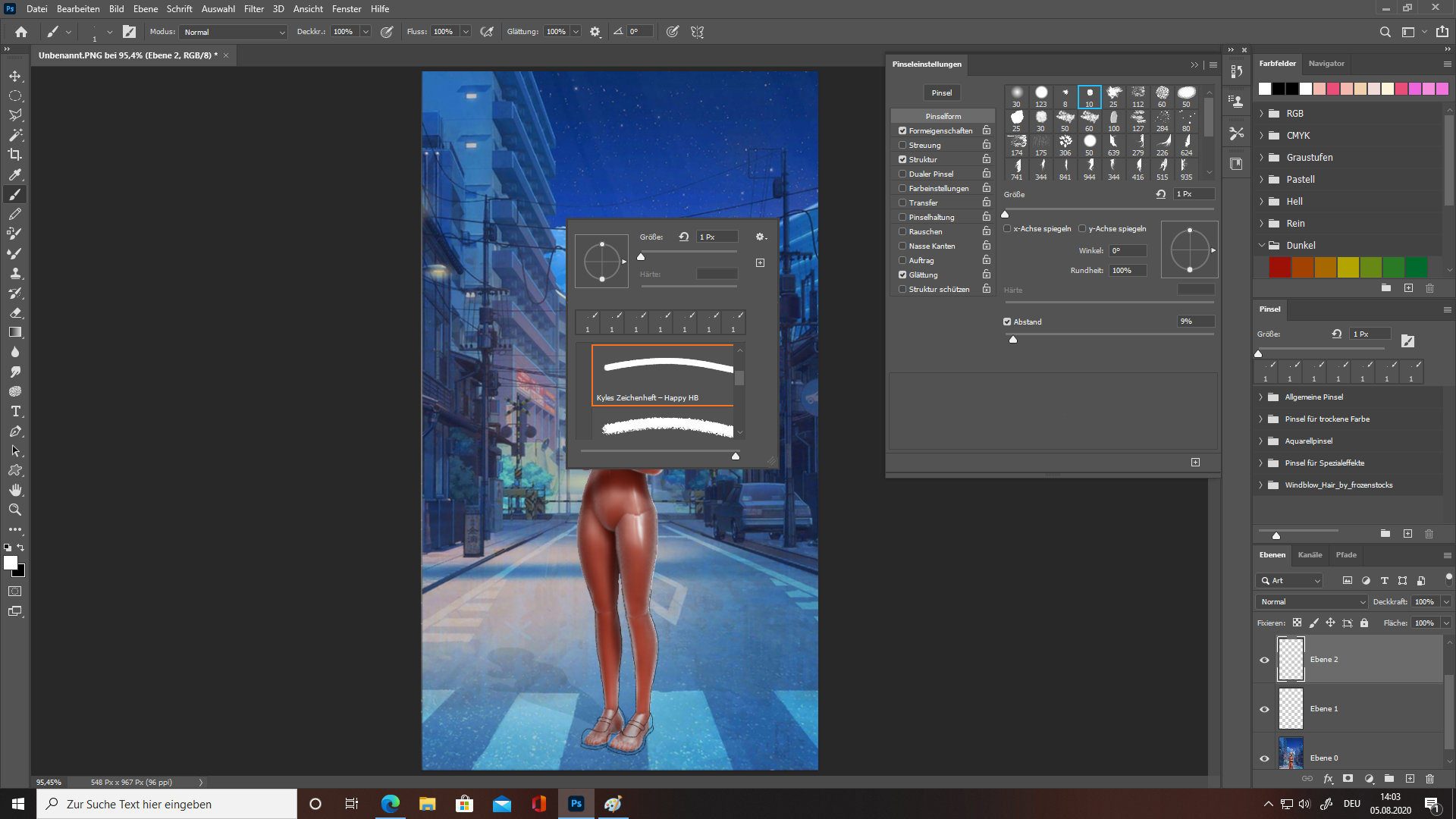The height and width of the screenshot is (819, 1456).
Task: Open the Fluss flow dropdown arrow
Action: (x=466, y=32)
